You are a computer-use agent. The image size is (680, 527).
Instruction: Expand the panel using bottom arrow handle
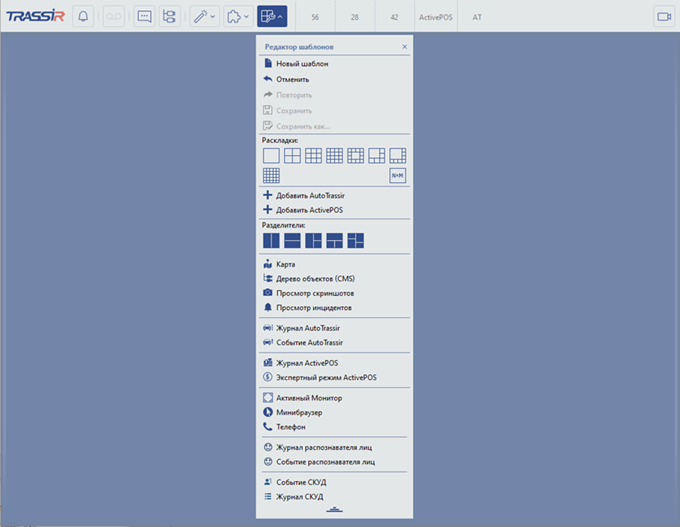click(x=334, y=510)
